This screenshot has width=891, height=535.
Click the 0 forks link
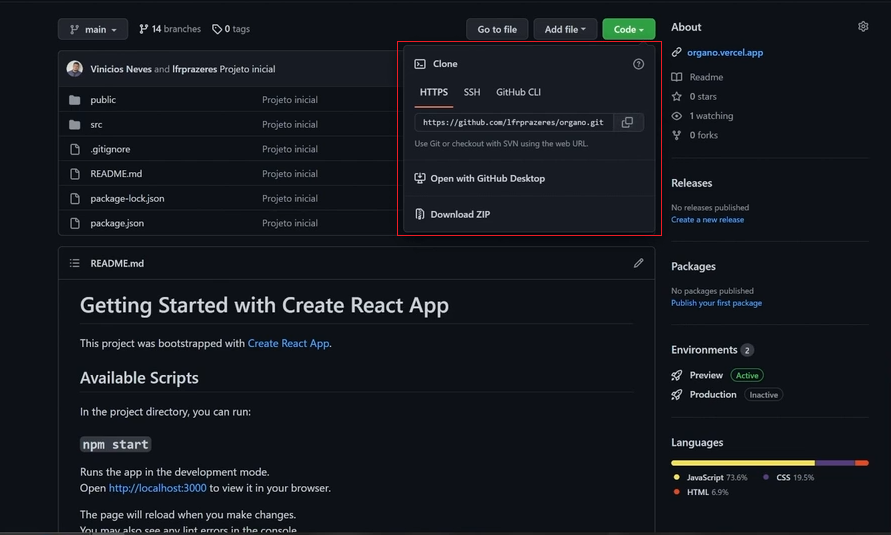703,135
